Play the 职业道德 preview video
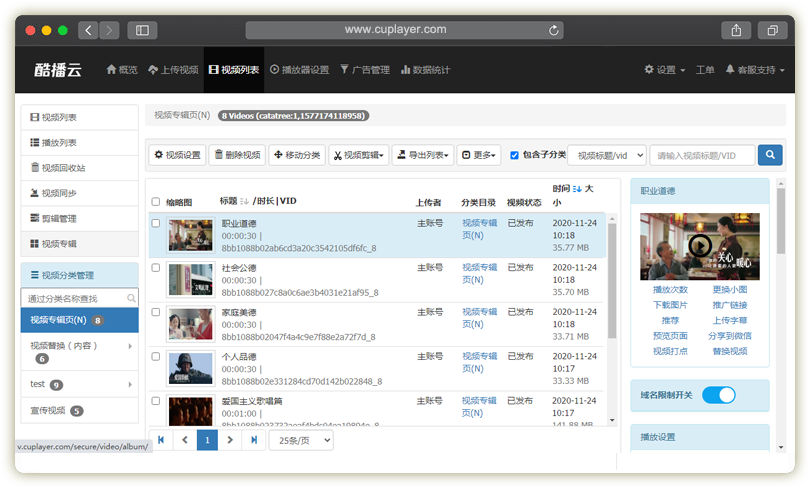This screenshot has width=810, height=488. [700, 246]
